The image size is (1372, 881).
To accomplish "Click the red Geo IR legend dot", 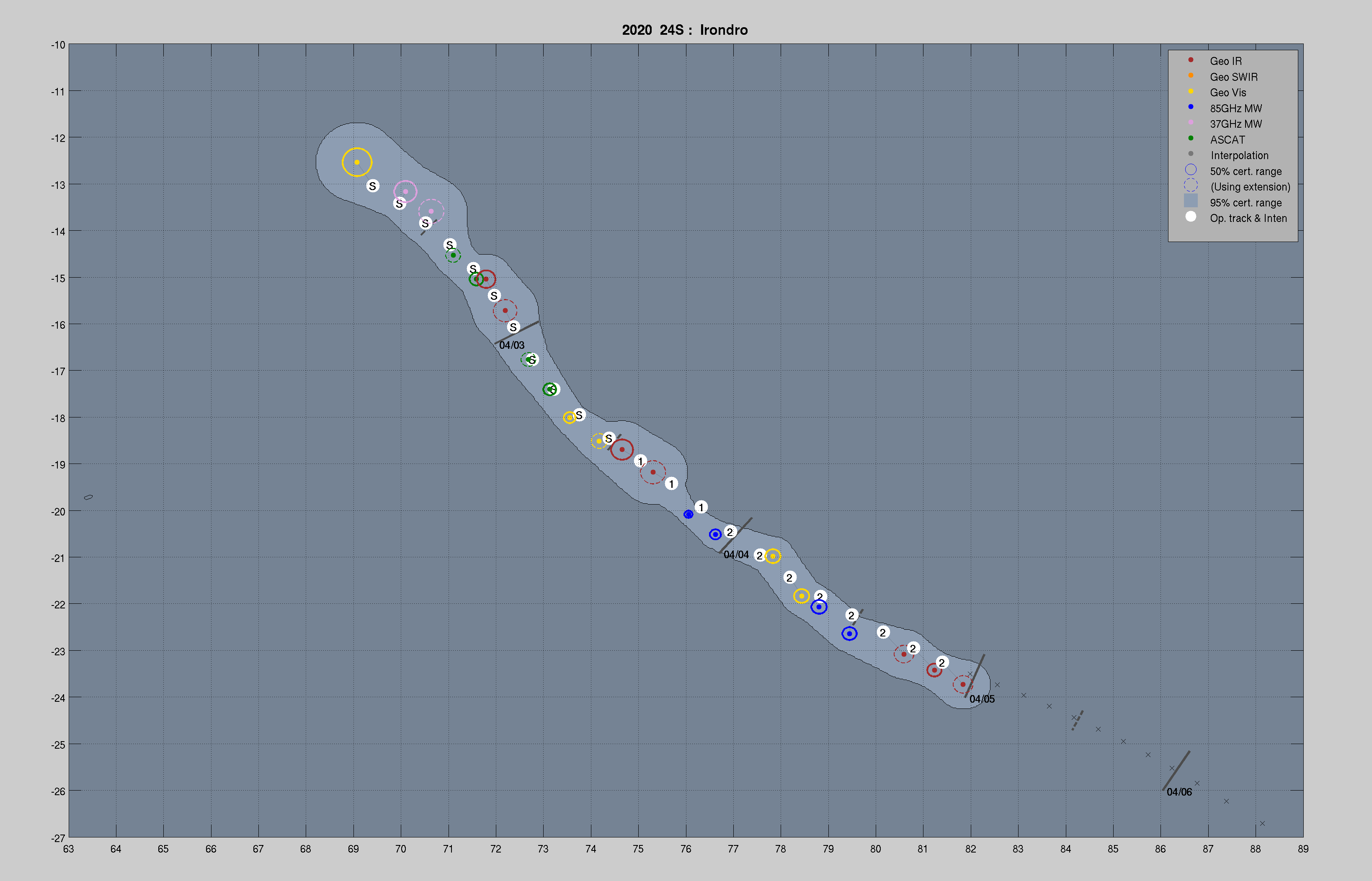I will click(x=1190, y=60).
